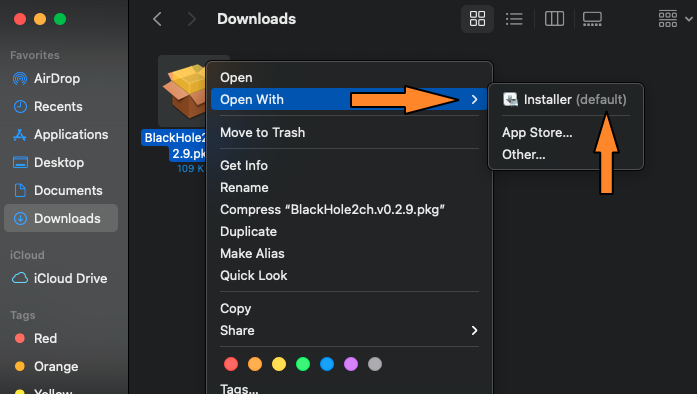697x394 pixels.
Task: Apply the red tag color
Action: tap(231, 364)
